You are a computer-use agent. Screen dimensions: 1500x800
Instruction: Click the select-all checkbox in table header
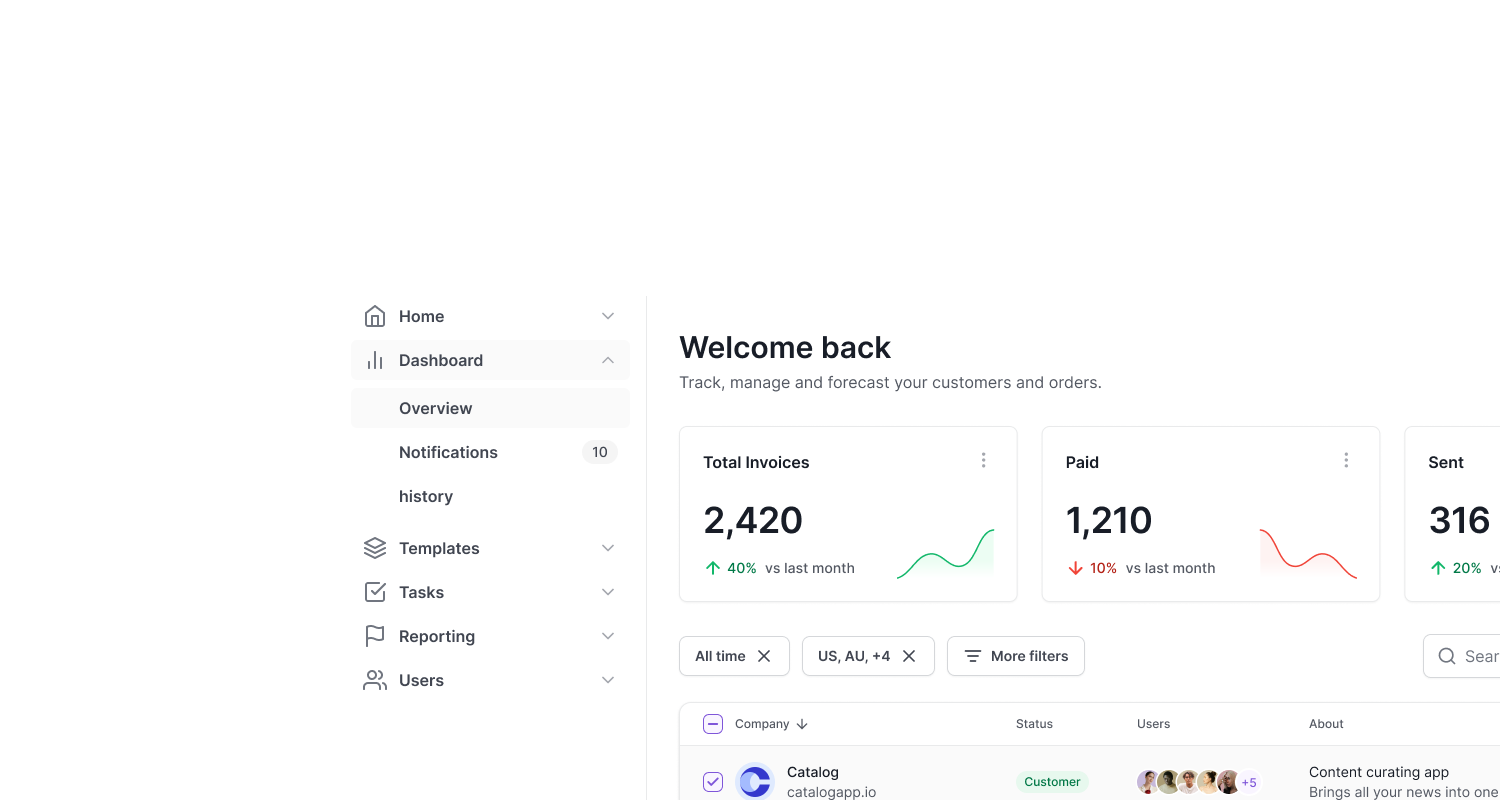tap(712, 723)
